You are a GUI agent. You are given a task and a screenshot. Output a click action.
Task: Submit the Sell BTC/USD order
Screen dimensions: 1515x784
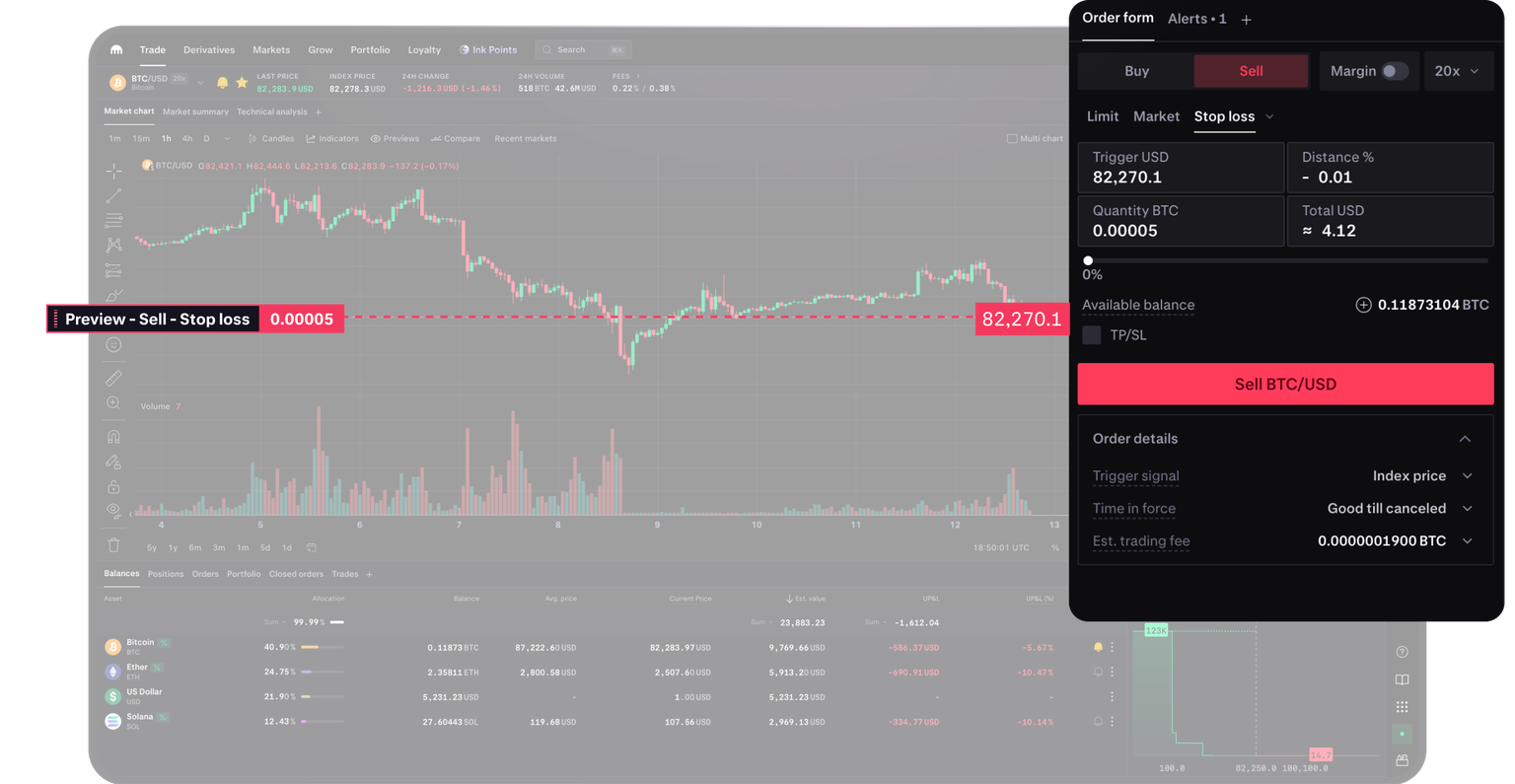tap(1285, 384)
